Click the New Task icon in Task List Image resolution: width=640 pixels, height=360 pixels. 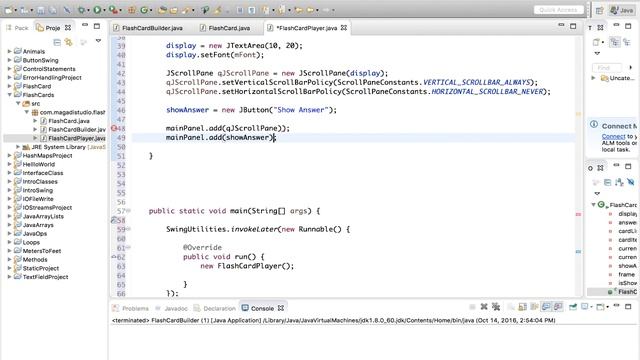coord(597,42)
